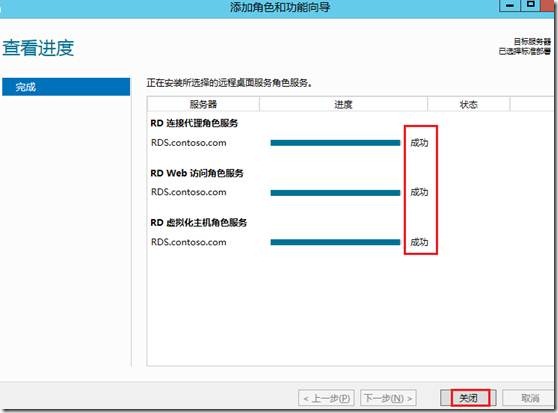Click the 查看进度 page title
This screenshot has width=558, height=413.
click(38, 48)
